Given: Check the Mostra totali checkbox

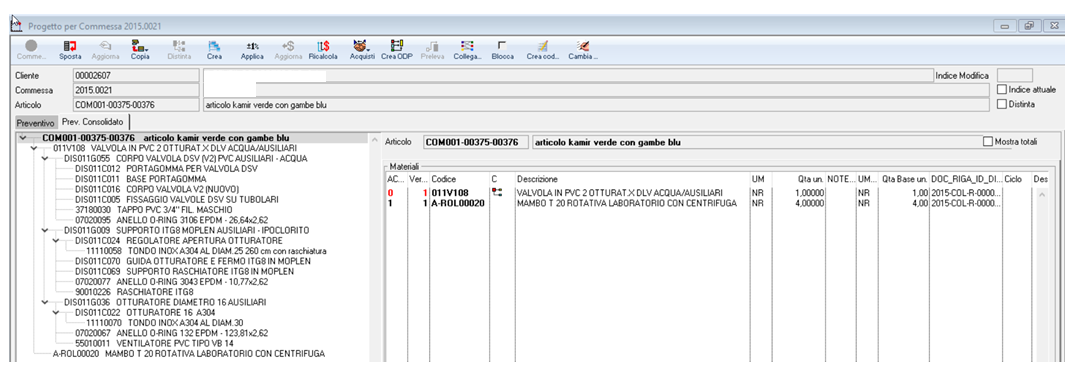Looking at the screenshot, I should pos(987,142).
